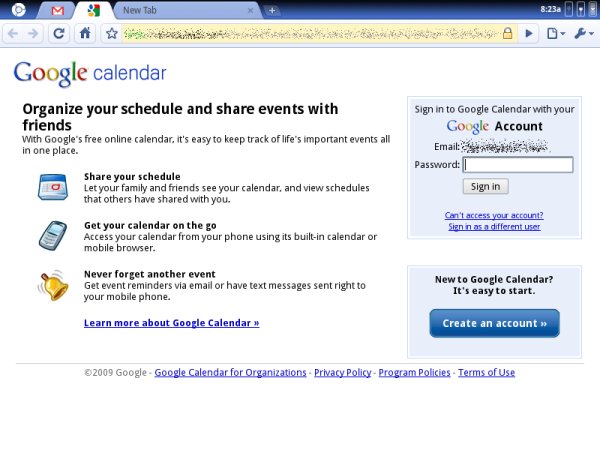
Task: Open the home page
Action: [85, 34]
